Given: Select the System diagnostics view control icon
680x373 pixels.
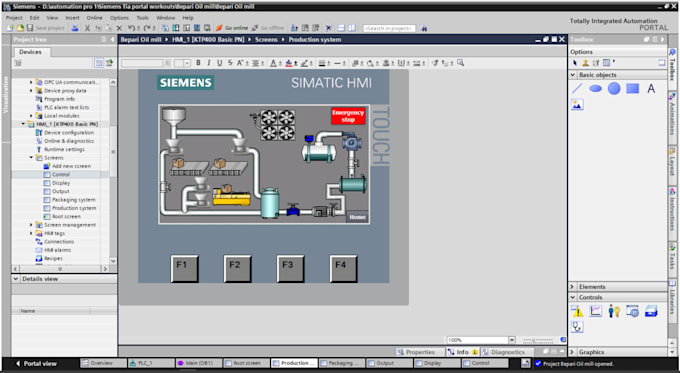Looking at the screenshot, I should 577,327.
